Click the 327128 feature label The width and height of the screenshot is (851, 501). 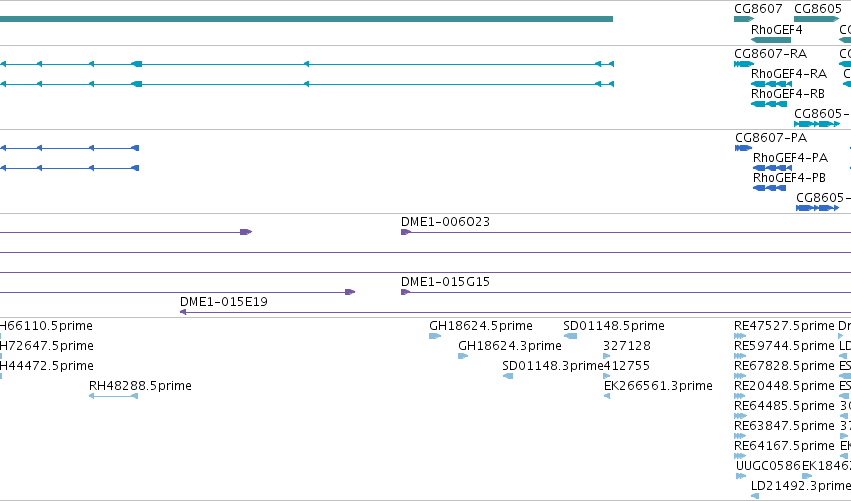tap(627, 346)
